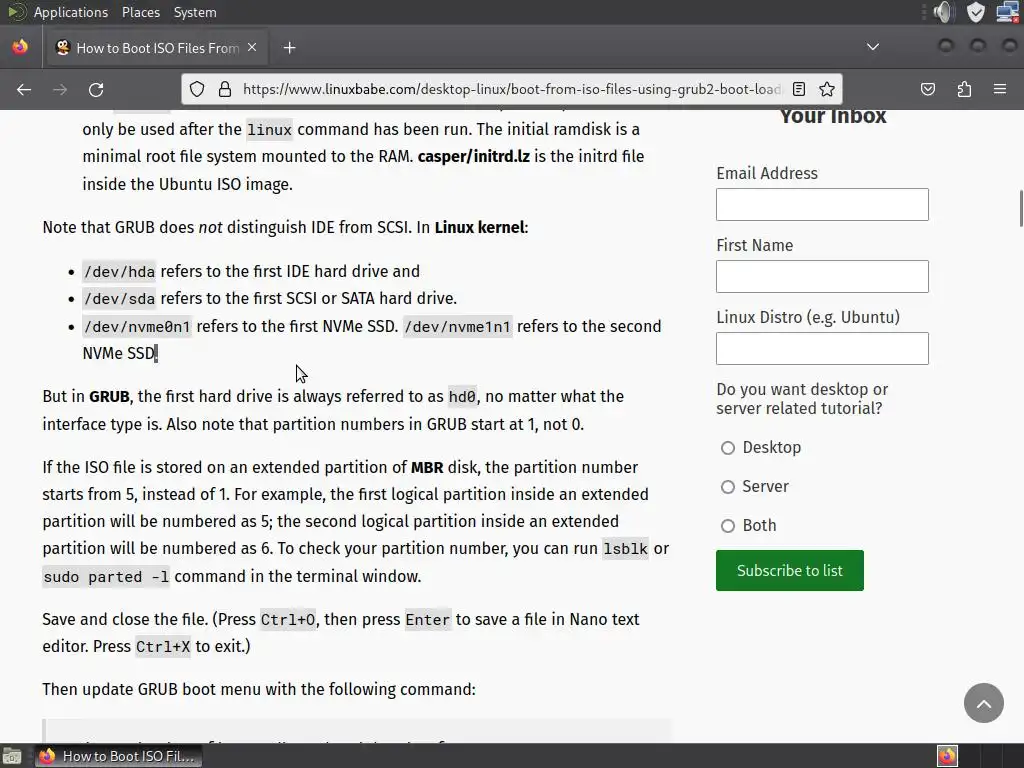The height and width of the screenshot is (768, 1024).
Task: Switch to Firefox window in taskbar
Action: click(118, 756)
